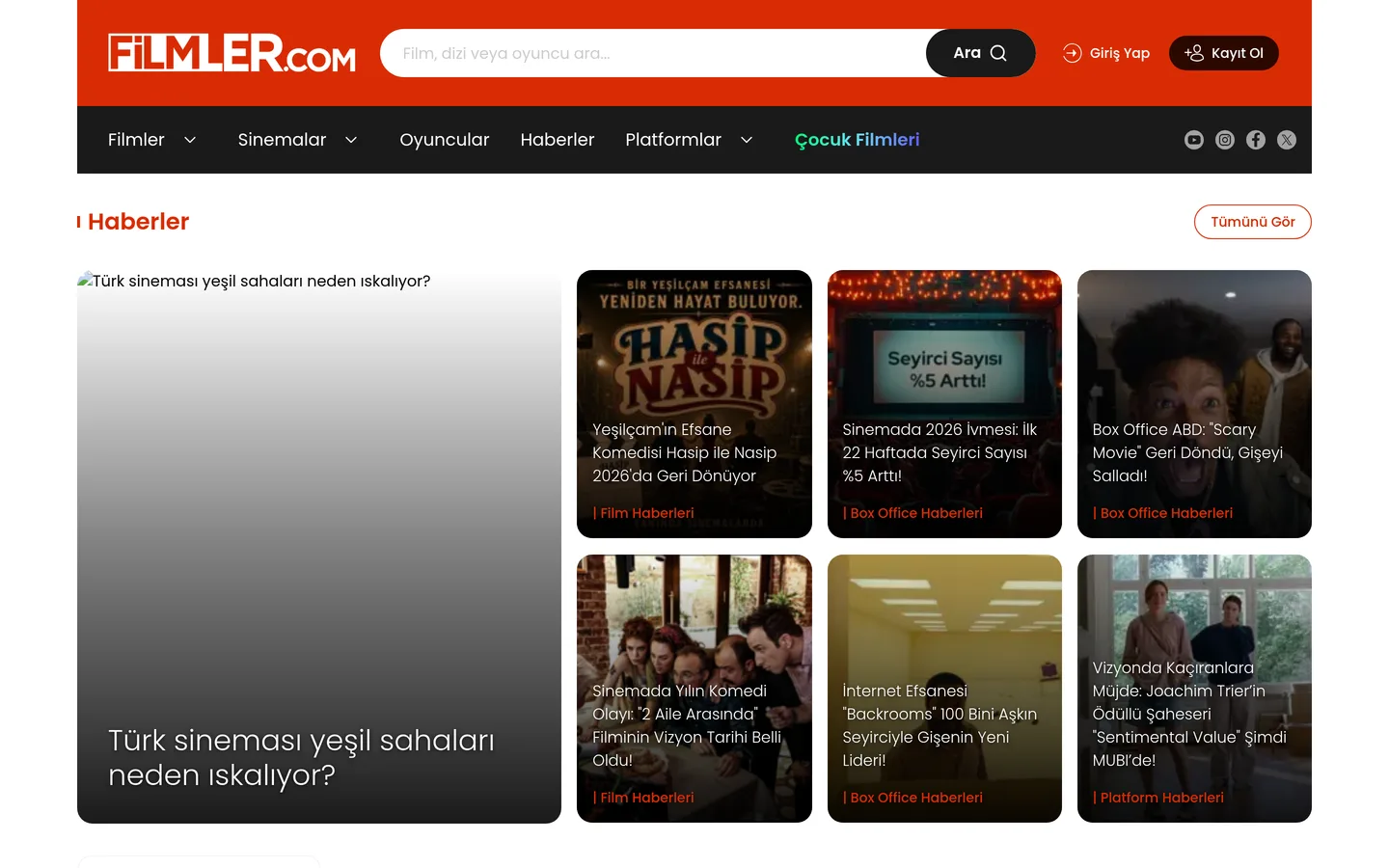Expand the Platformlar menu chevron
Screen dimensions: 1389x868
(x=747, y=140)
